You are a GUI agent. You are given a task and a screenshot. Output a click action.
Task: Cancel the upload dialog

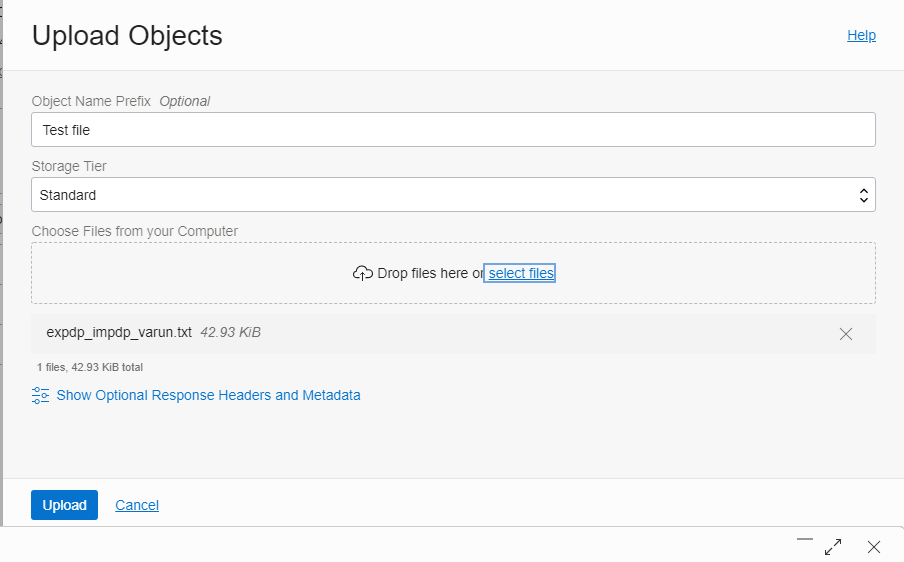pos(137,505)
